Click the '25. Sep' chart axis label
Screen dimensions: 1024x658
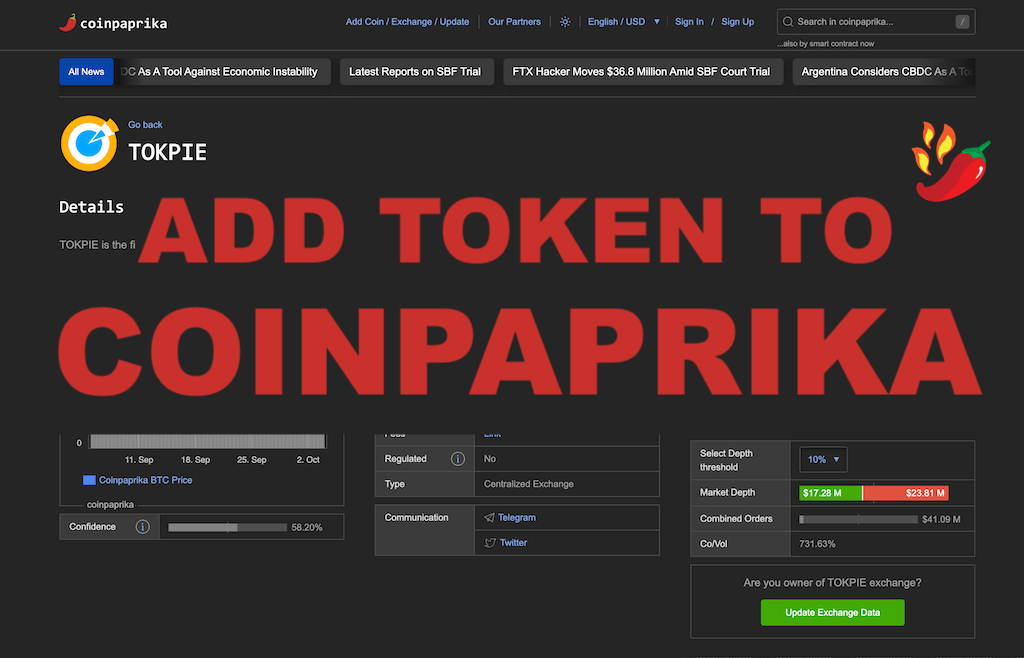tap(251, 460)
